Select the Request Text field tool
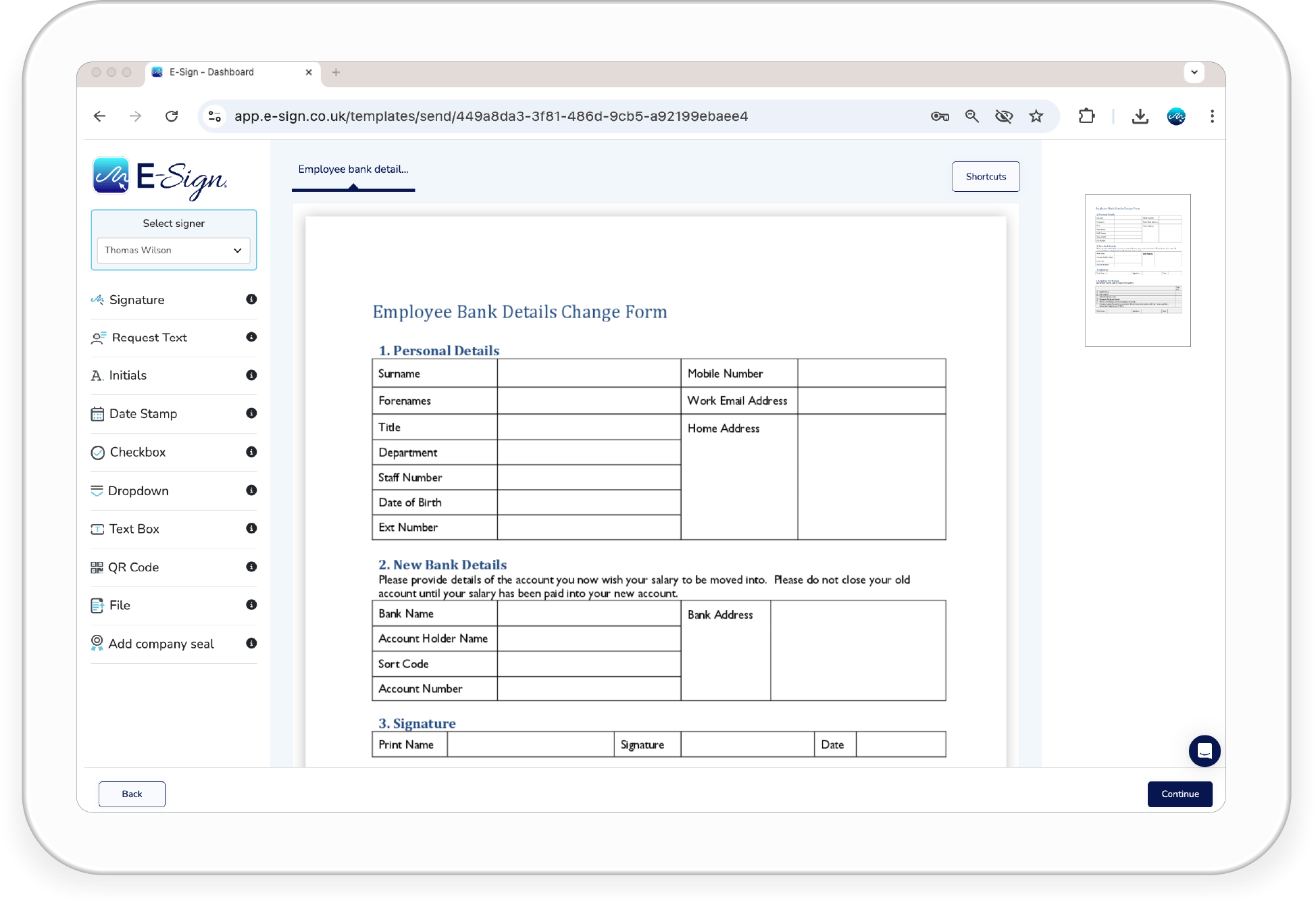Screen dimensions: 1316x905 tap(174, 338)
